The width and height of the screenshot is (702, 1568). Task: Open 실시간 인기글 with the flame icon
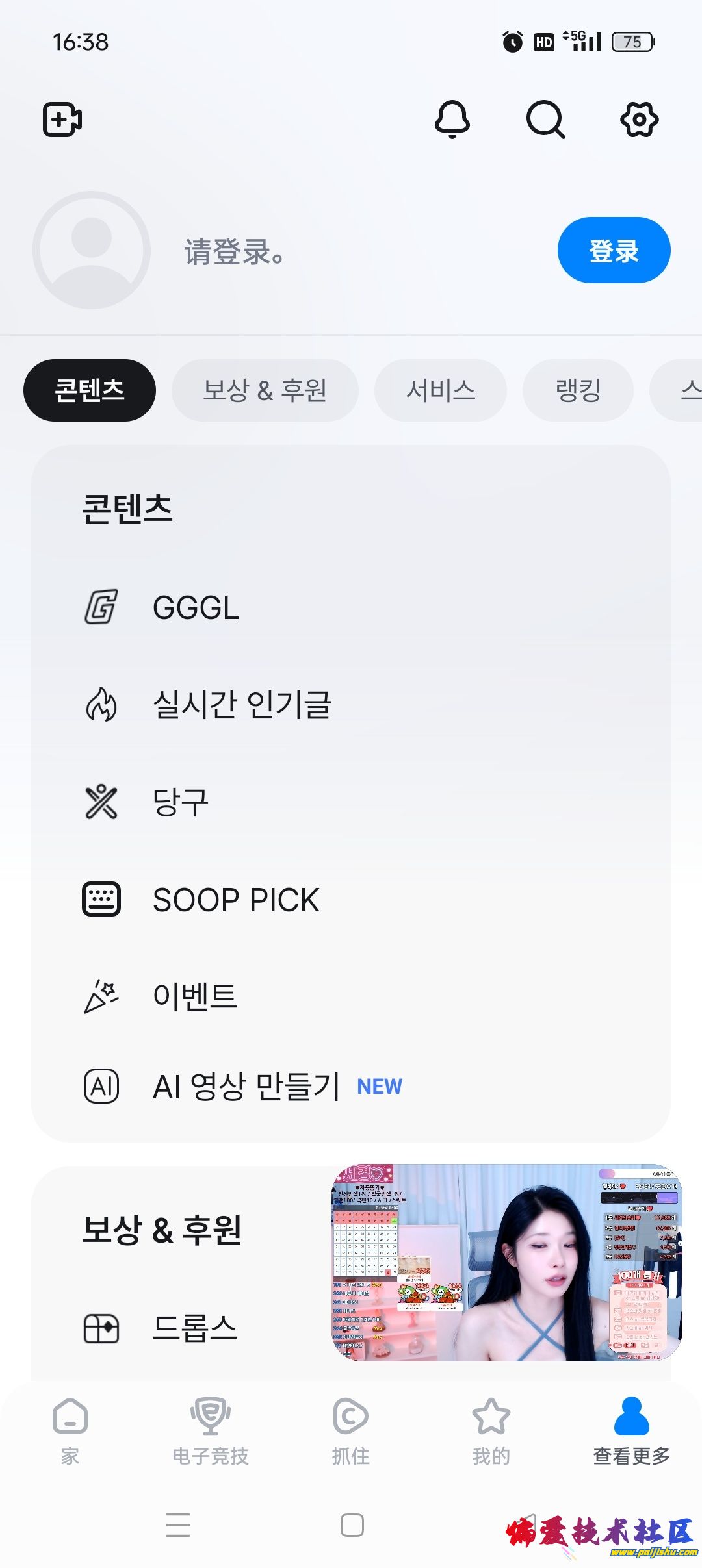tap(240, 705)
